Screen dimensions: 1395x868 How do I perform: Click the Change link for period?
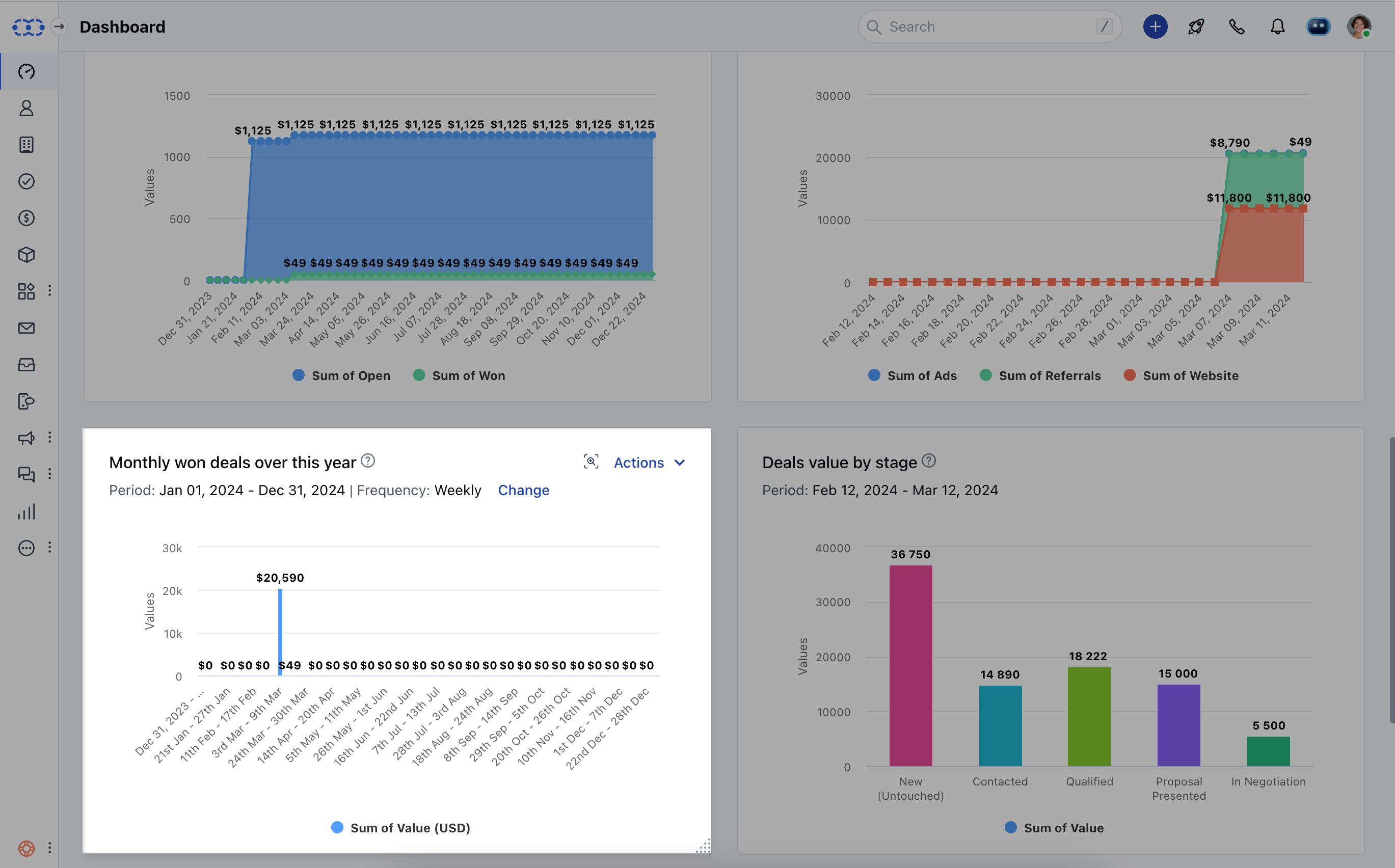pos(523,490)
